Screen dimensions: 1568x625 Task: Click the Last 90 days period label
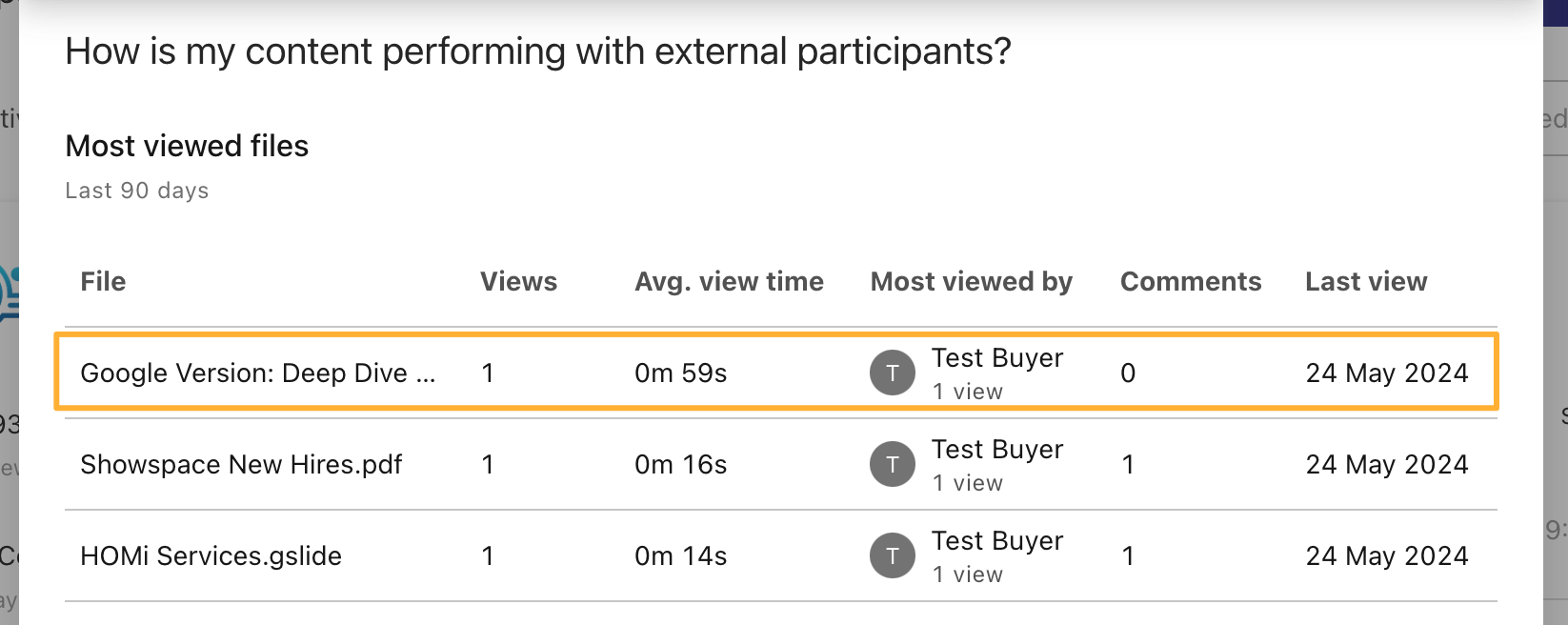pyautogui.click(x=136, y=191)
